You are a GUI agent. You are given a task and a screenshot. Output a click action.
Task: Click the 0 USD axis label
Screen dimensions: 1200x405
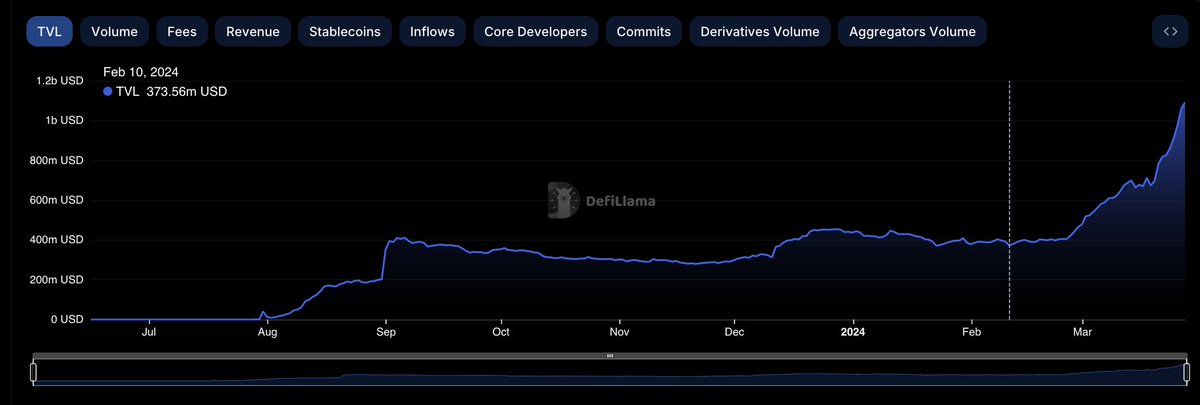66,319
